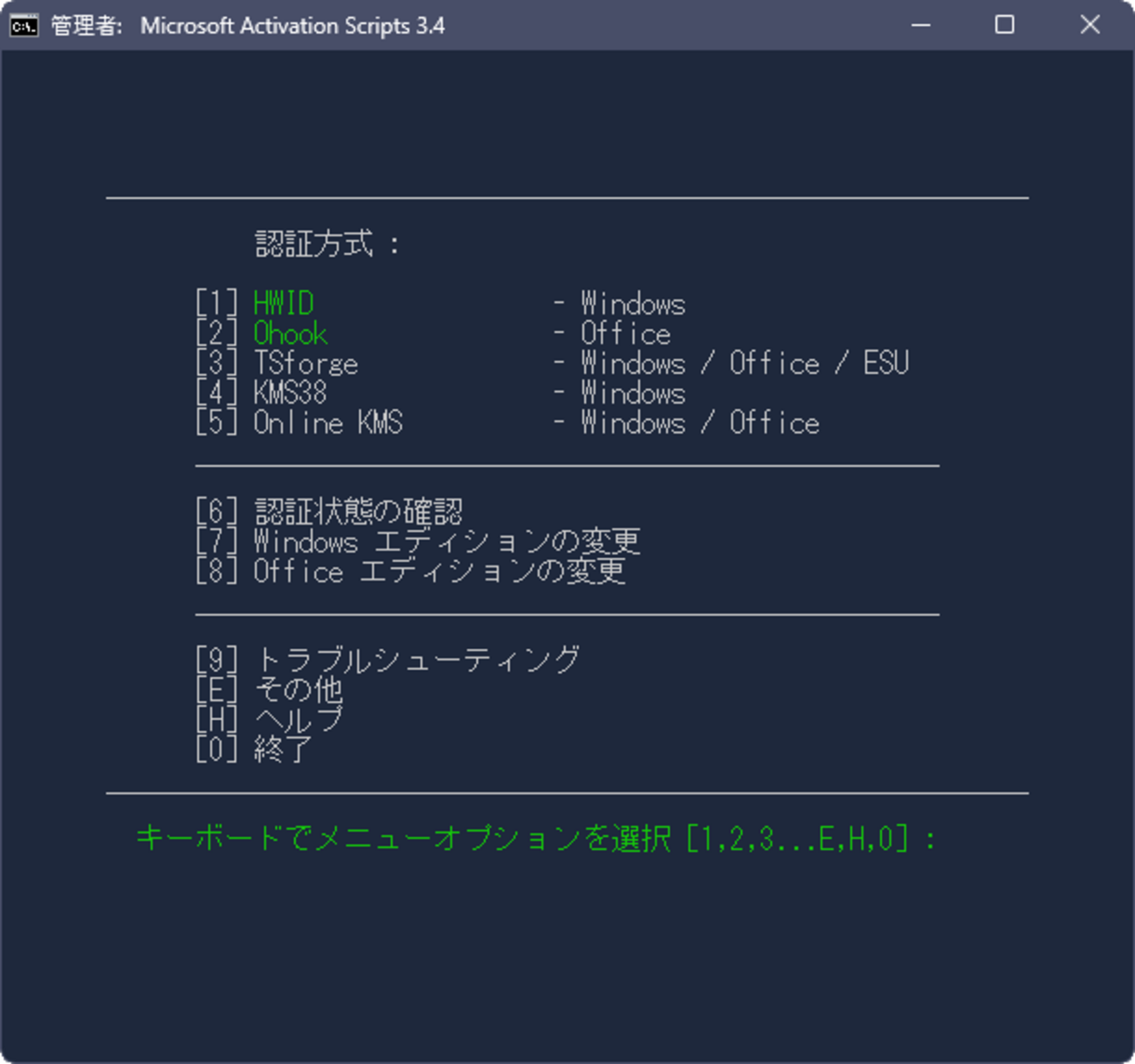The width and height of the screenshot is (1135, 1064).
Task: Click the number [1] next to HWID
Action: click(217, 303)
